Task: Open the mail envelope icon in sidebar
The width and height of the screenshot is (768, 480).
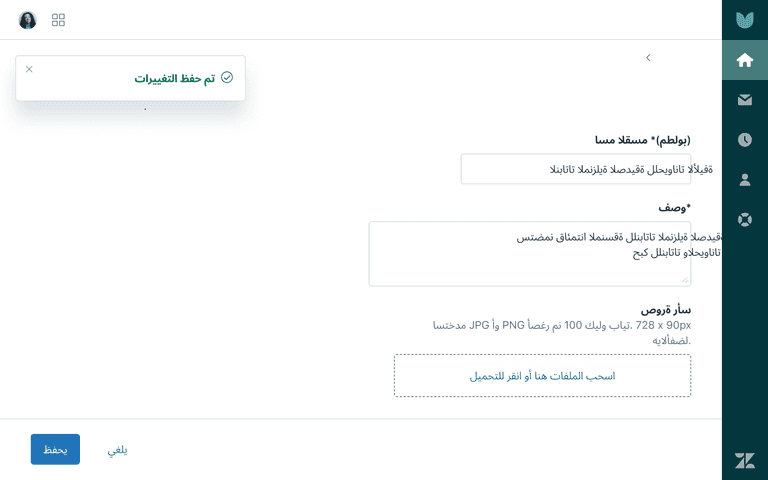Action: pyautogui.click(x=744, y=100)
